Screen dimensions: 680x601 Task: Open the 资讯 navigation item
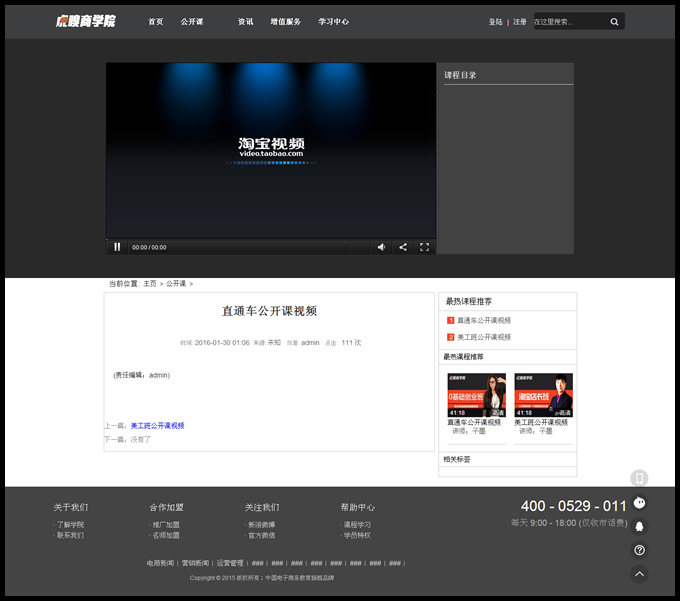pos(245,22)
